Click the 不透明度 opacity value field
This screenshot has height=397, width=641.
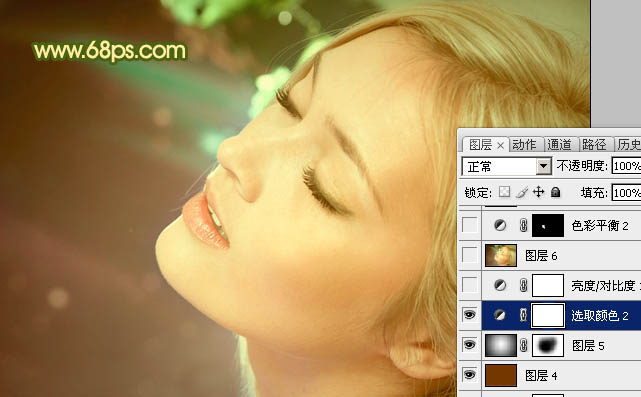click(626, 166)
